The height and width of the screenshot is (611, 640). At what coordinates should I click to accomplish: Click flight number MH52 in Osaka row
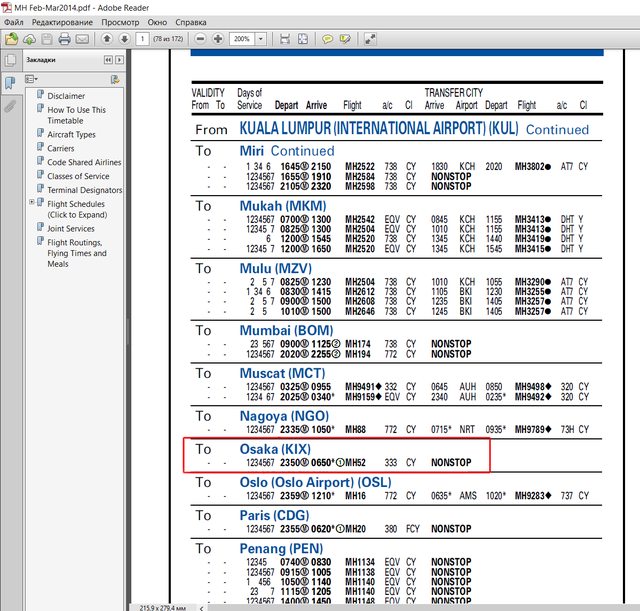(x=356, y=462)
